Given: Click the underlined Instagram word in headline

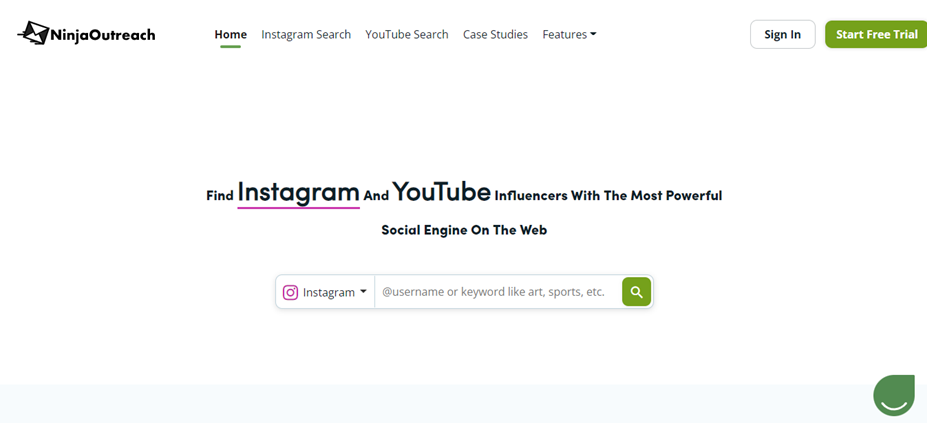Looking at the screenshot, I should (298, 191).
